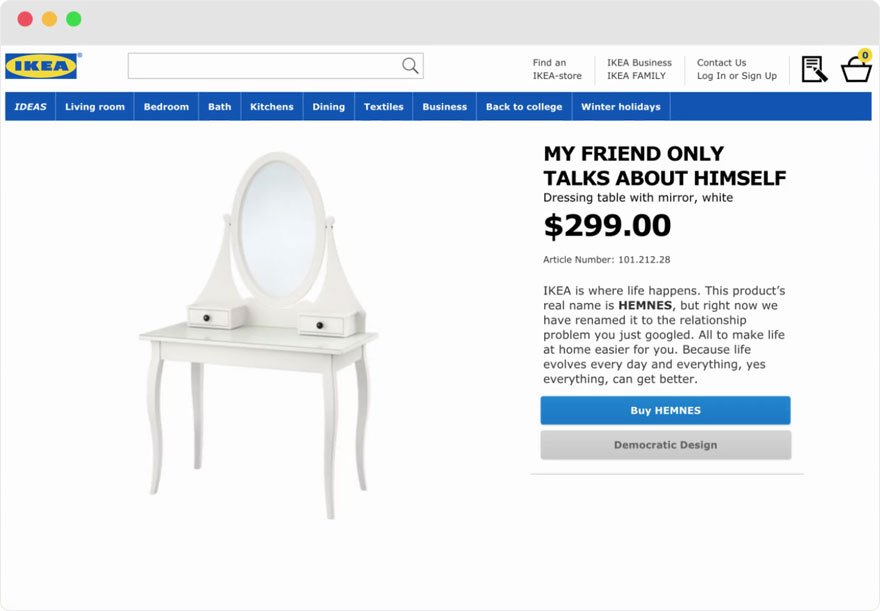
Task: Click Log In or Sign Up
Action: click(736, 76)
